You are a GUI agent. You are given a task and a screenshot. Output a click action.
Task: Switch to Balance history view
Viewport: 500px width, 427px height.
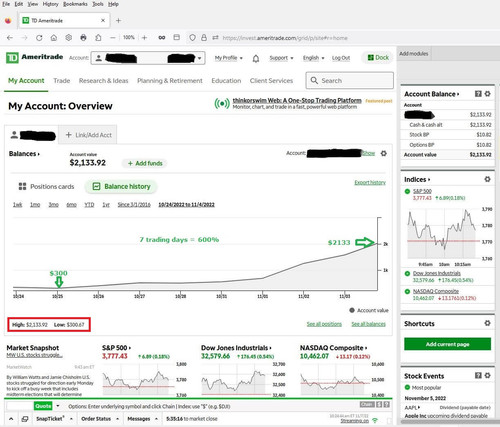[x=121, y=186]
